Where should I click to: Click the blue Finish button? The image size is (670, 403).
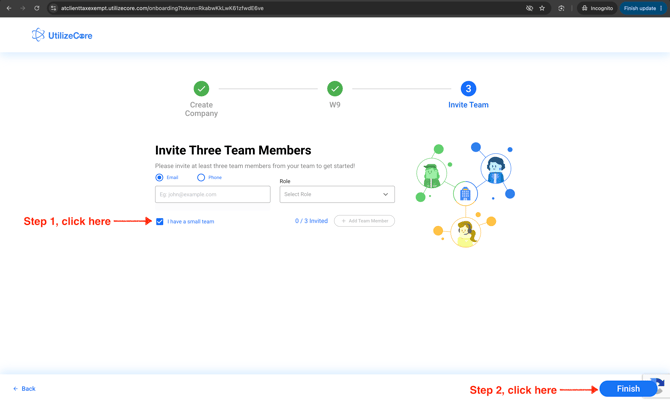(x=628, y=389)
